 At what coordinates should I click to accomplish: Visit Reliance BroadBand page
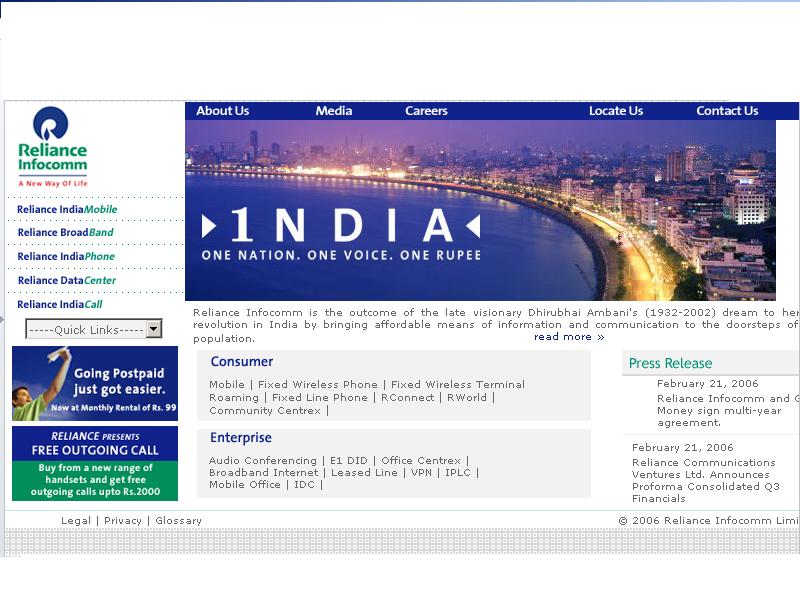pos(65,232)
